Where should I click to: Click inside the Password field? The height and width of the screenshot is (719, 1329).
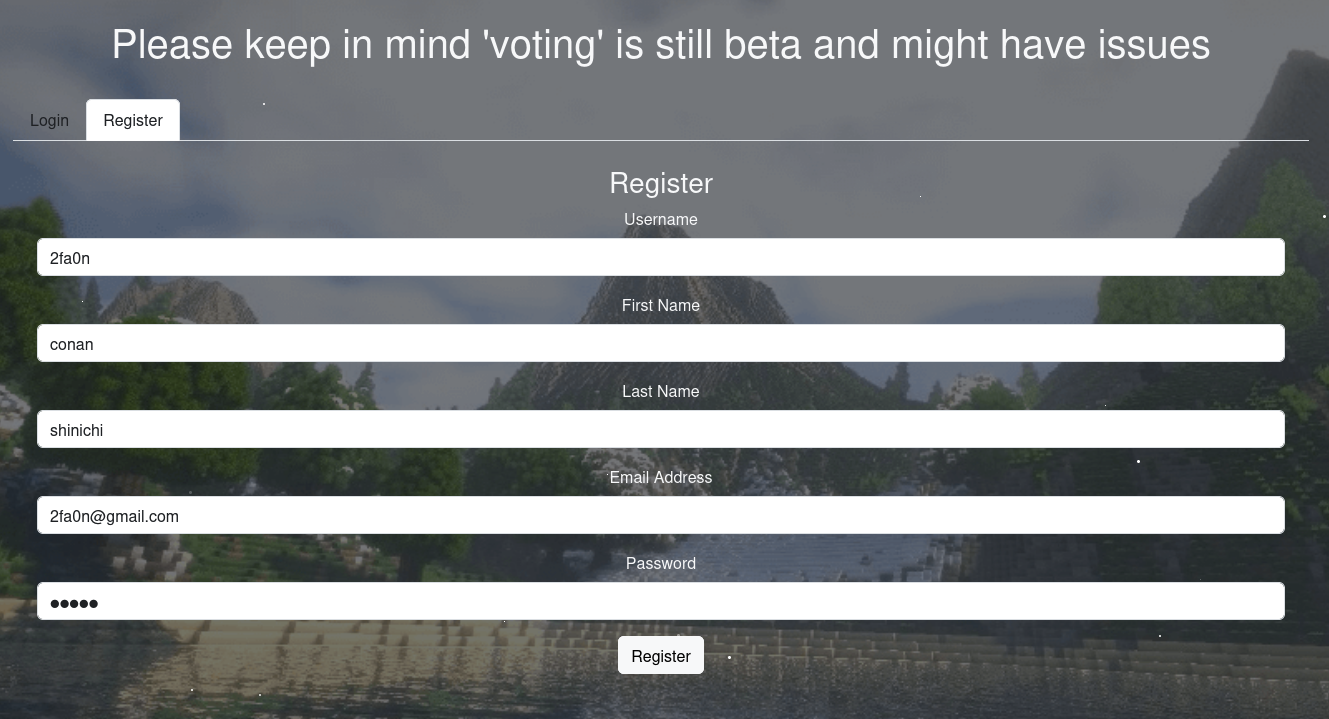[x=661, y=601]
